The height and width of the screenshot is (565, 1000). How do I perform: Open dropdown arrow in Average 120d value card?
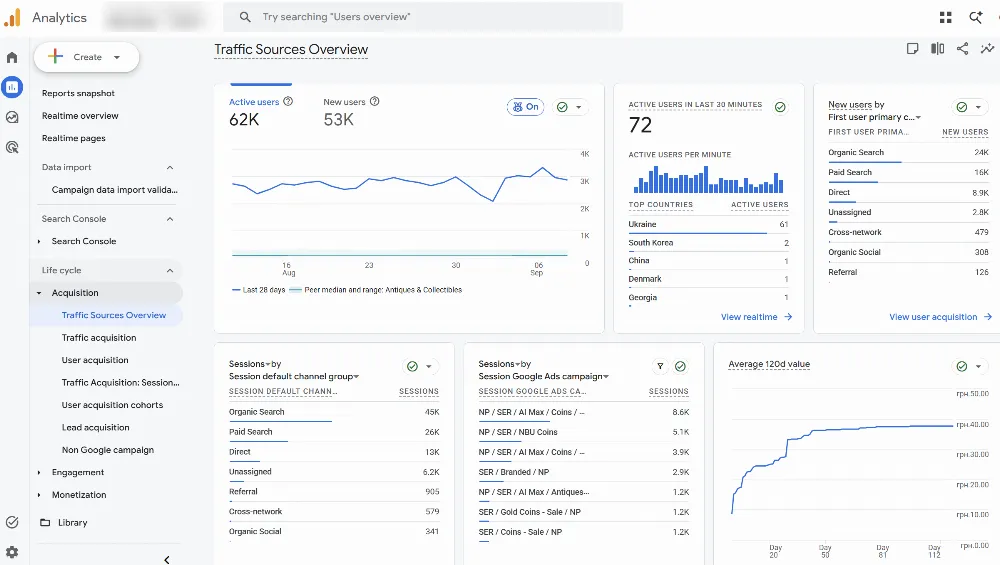coord(978,366)
